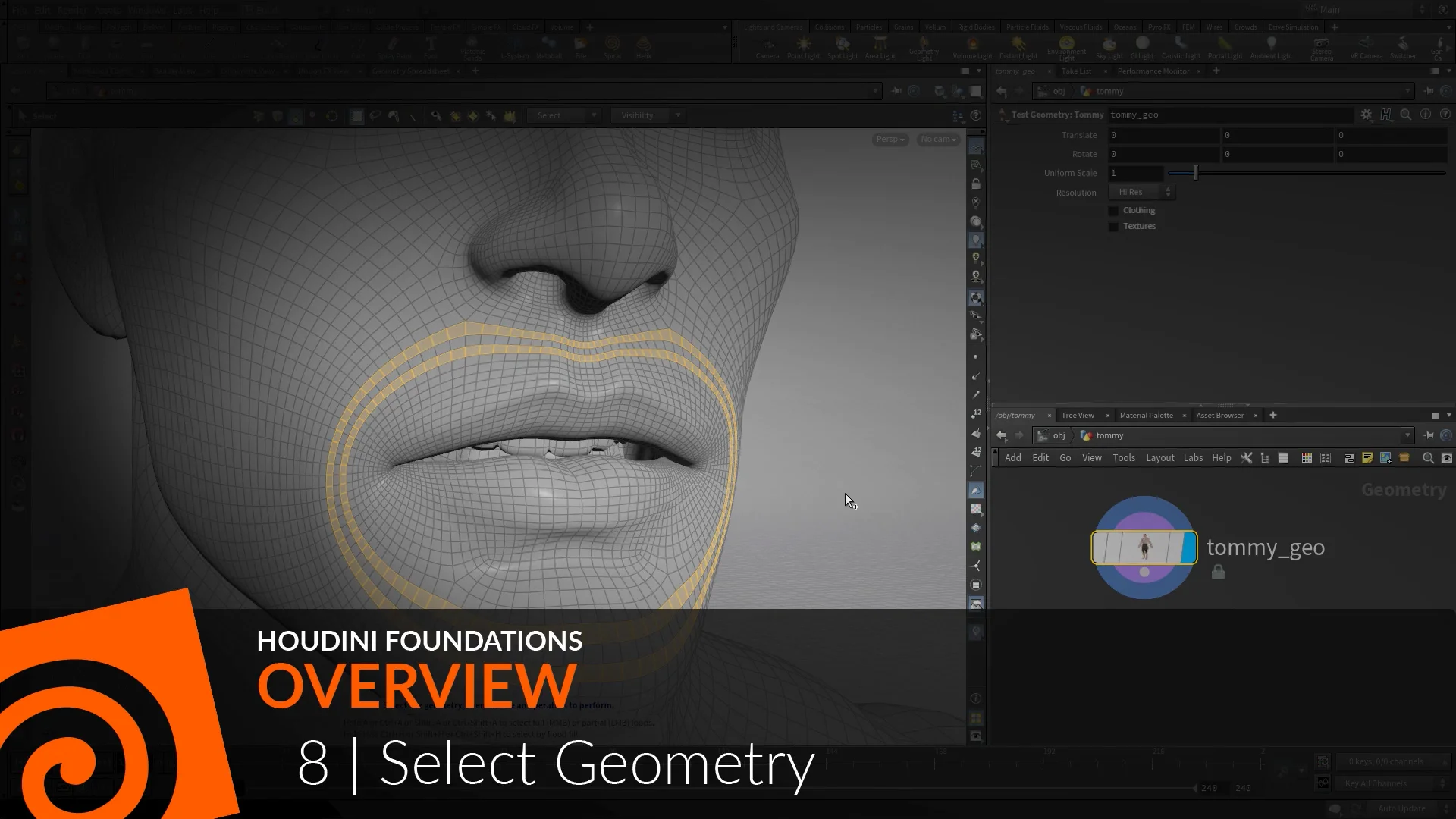1456x819 pixels.
Task: Open the Tree View tab
Action: pyautogui.click(x=1078, y=415)
